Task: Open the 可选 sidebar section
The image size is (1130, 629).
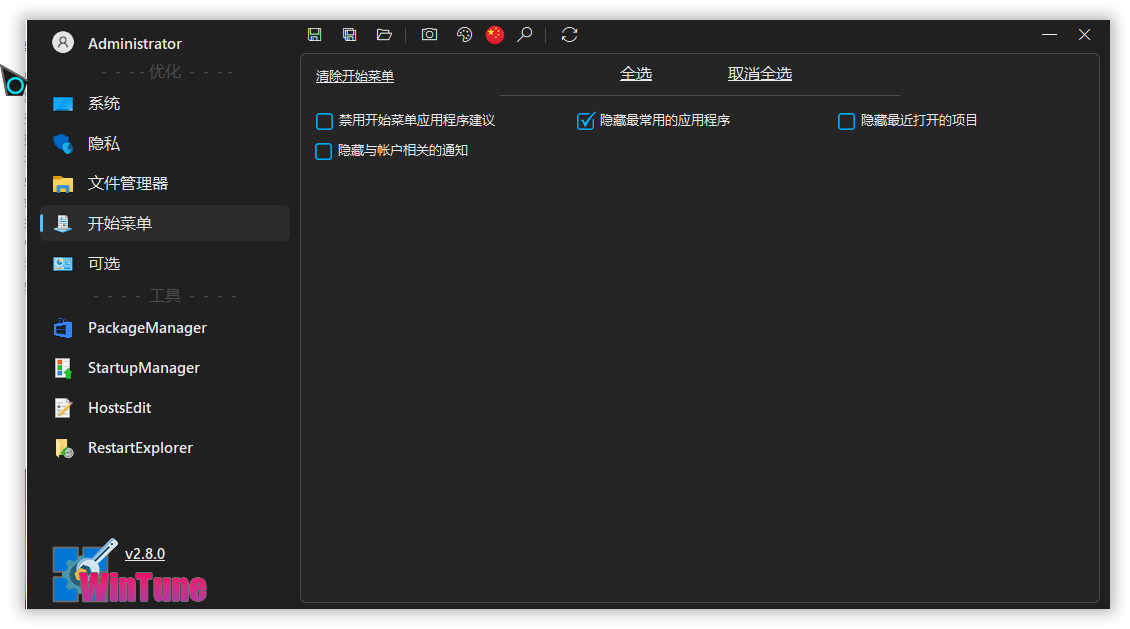Action: (x=104, y=264)
